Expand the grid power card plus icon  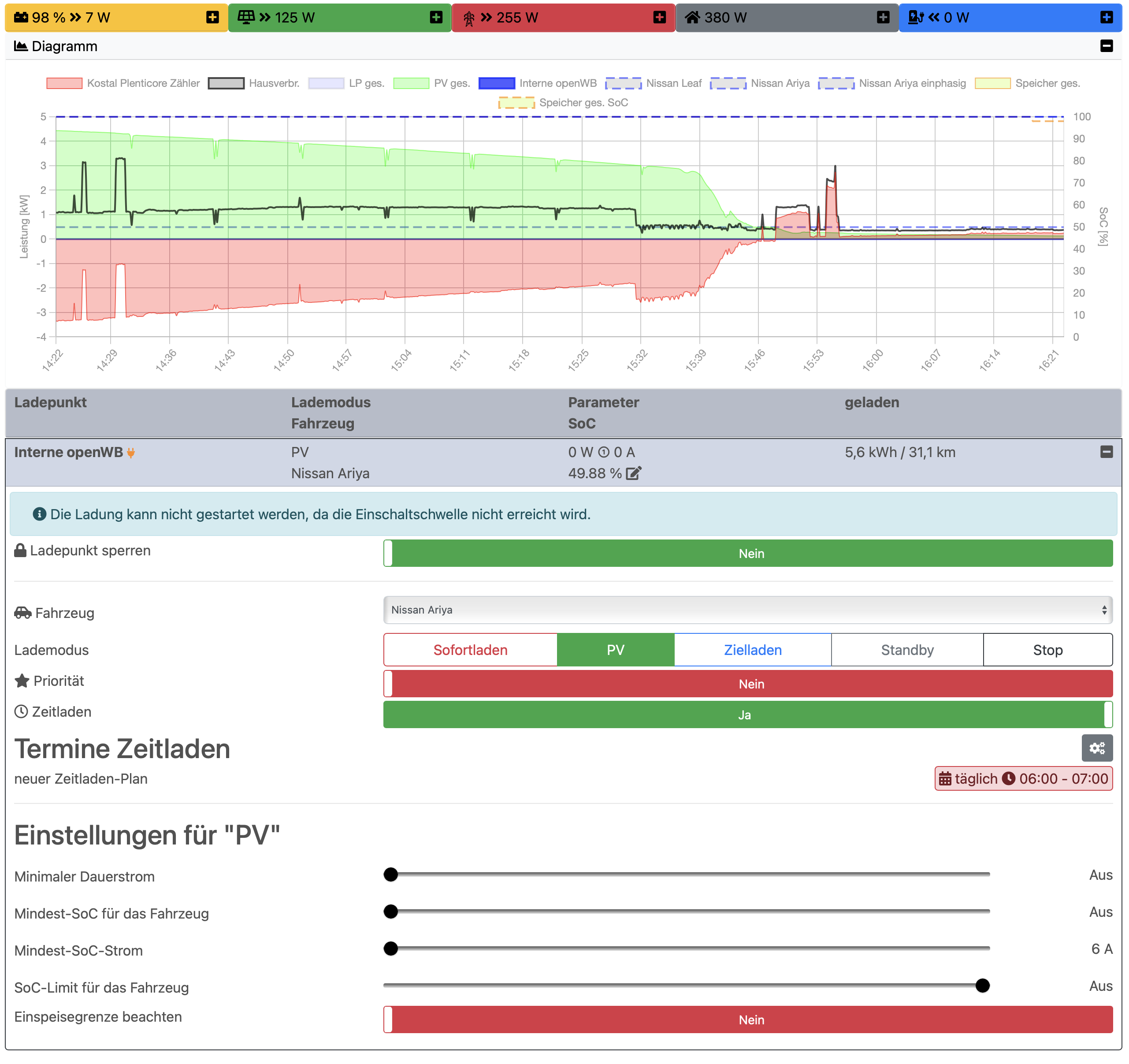(x=659, y=18)
